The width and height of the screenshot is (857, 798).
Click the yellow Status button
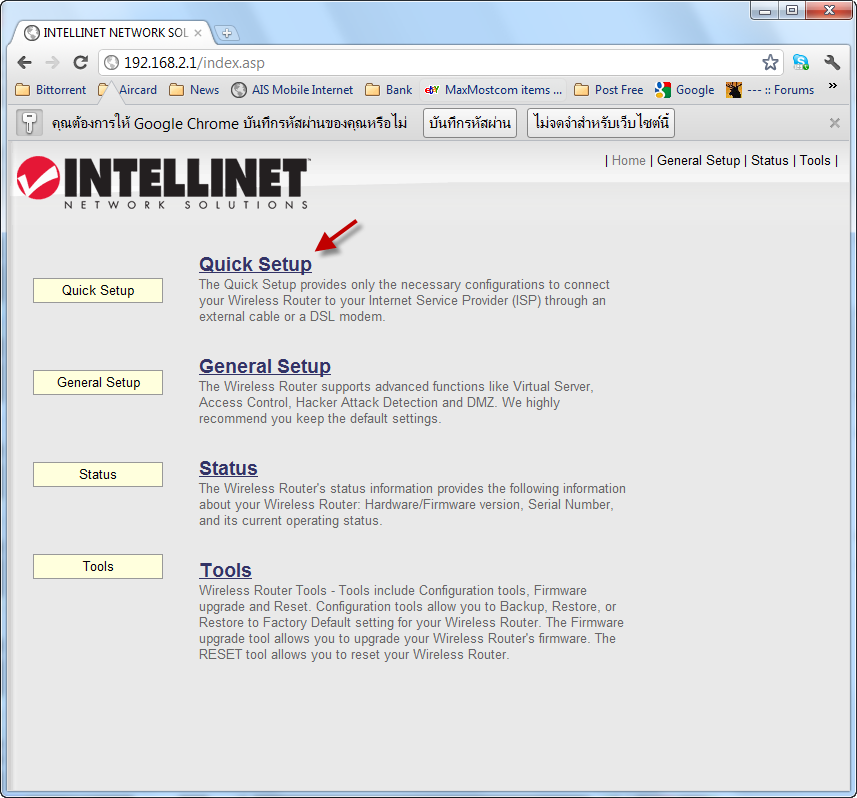pyautogui.click(x=98, y=474)
